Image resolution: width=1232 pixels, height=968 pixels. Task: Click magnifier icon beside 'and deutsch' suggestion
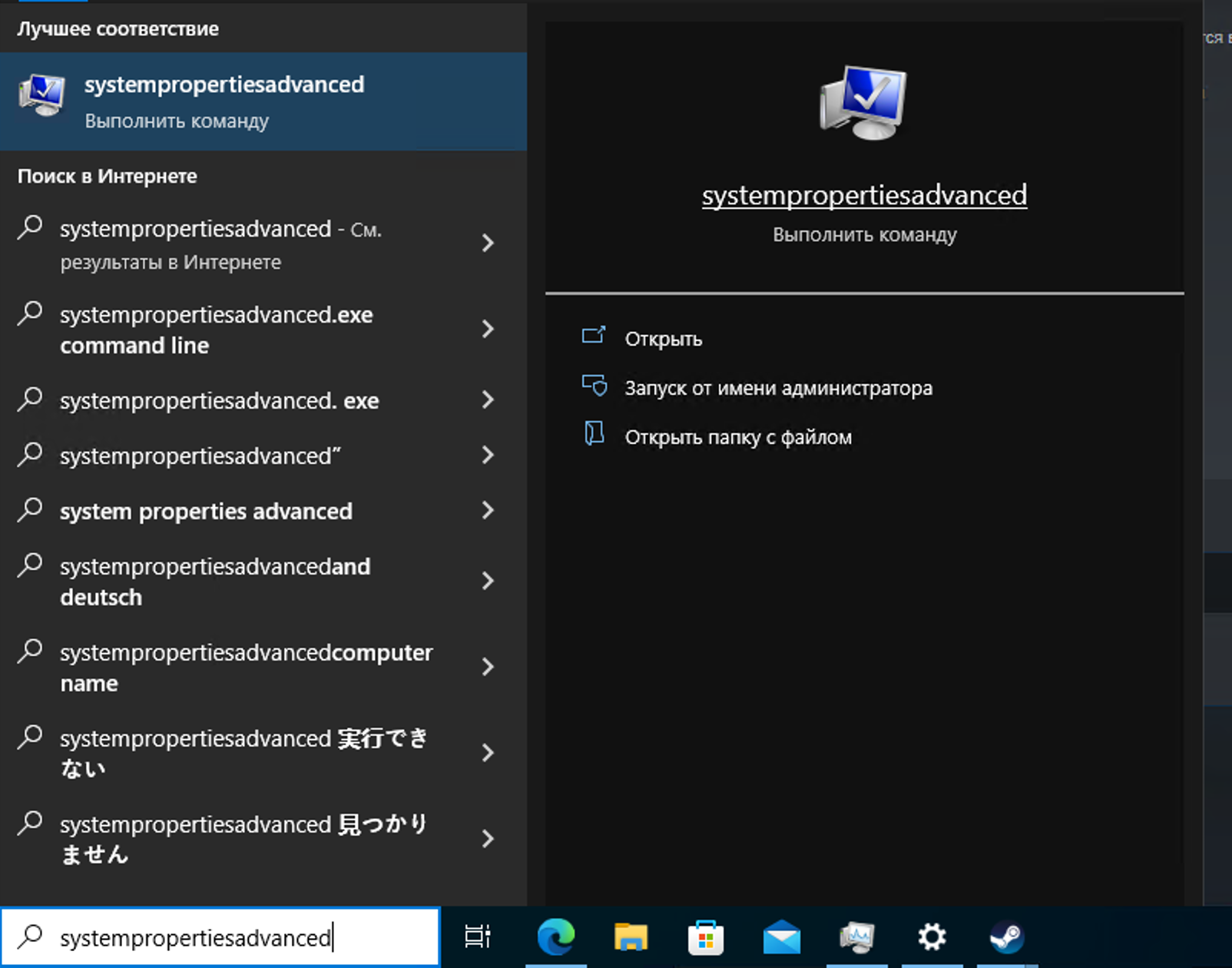[x=30, y=565]
